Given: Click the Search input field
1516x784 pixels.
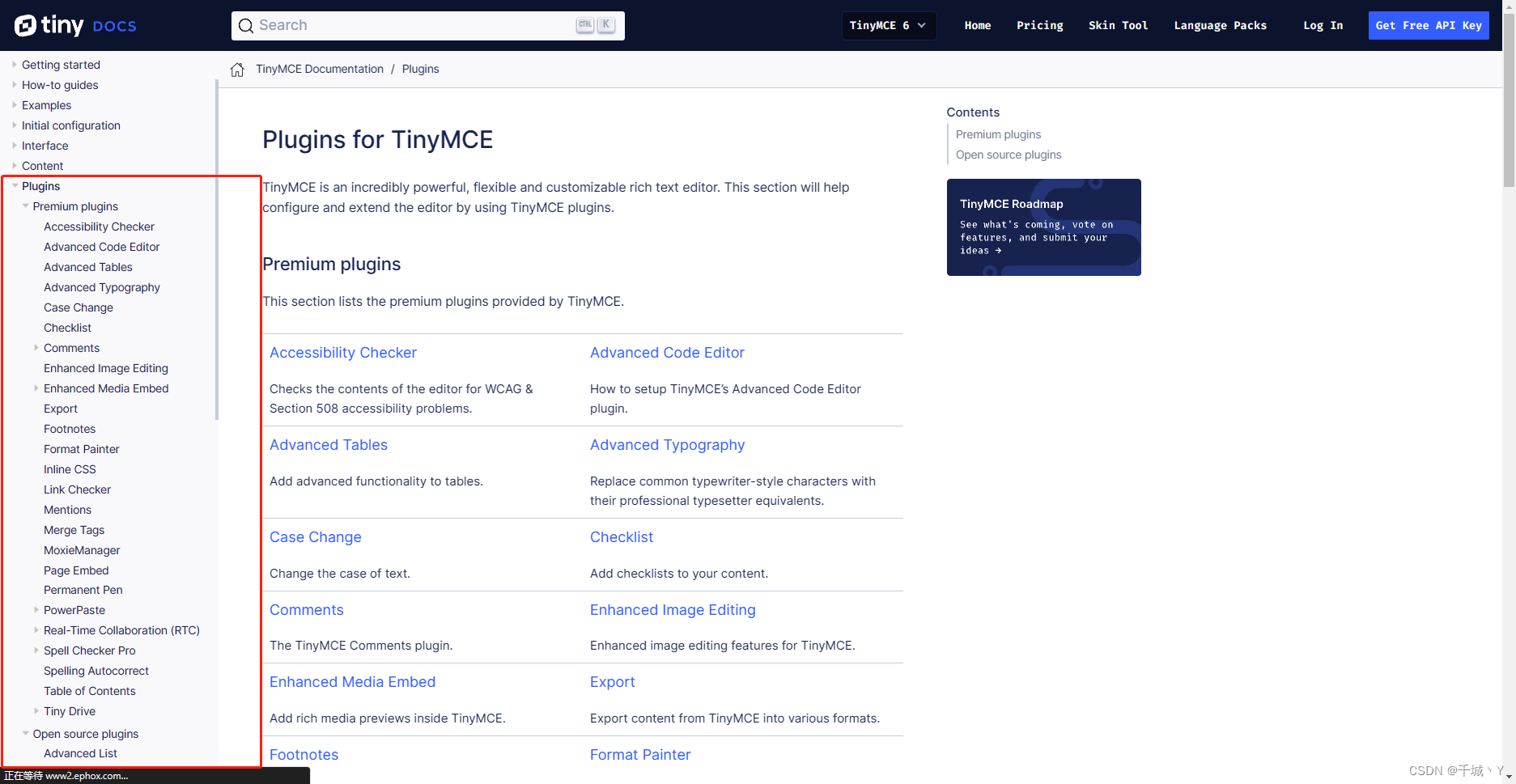Looking at the screenshot, I should point(405,25).
